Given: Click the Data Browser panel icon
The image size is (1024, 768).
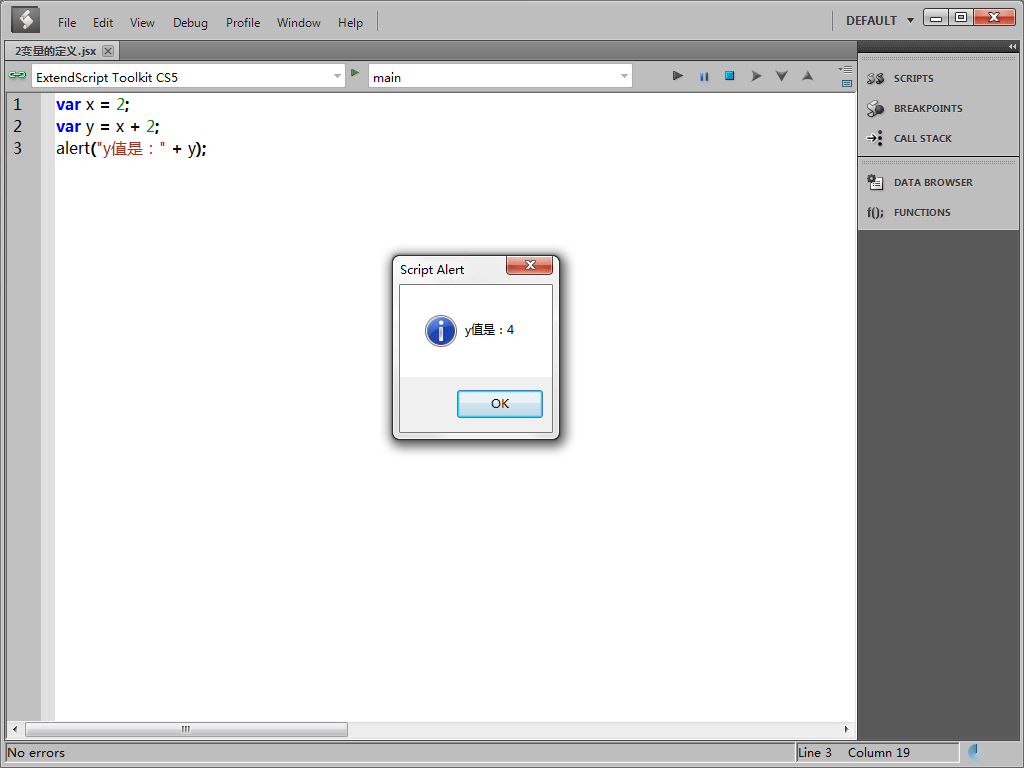Looking at the screenshot, I should pyautogui.click(x=875, y=182).
